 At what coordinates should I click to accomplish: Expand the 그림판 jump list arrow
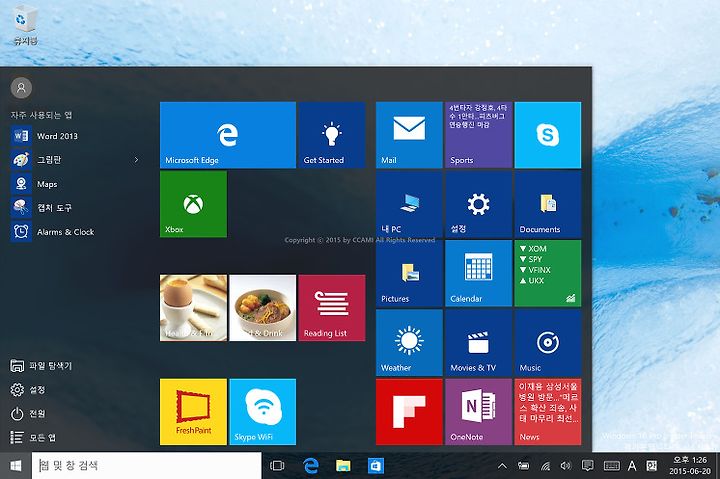[136, 160]
